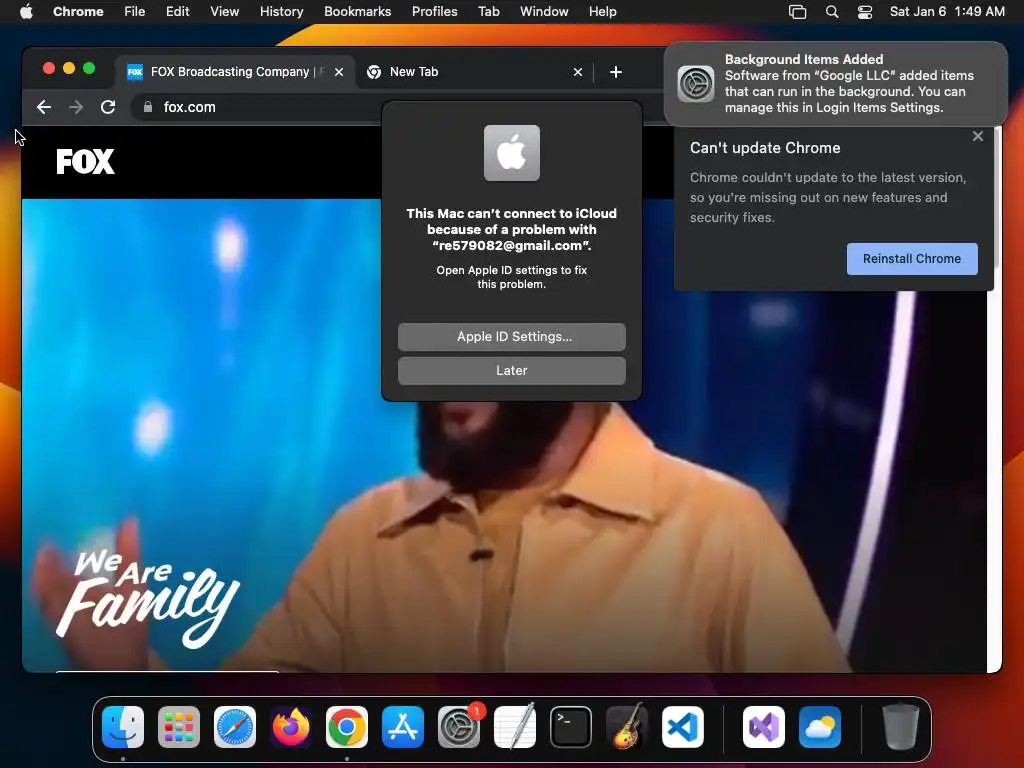Open the Trash in the dock
This screenshot has height=768, width=1024.
pyautogui.click(x=901, y=726)
